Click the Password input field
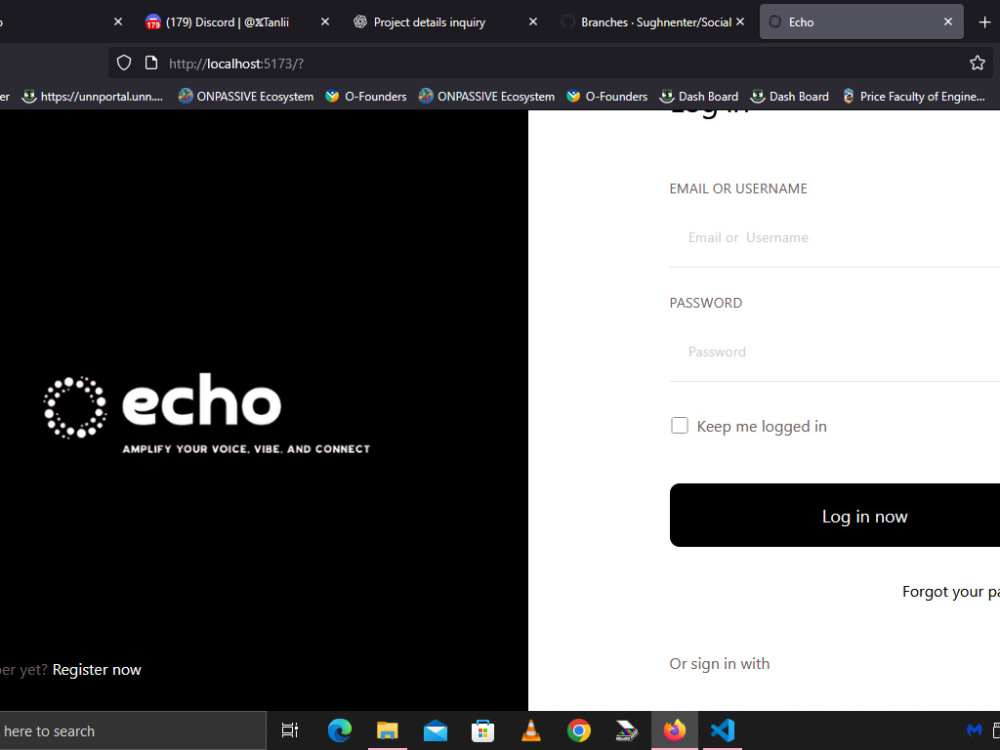 click(835, 352)
